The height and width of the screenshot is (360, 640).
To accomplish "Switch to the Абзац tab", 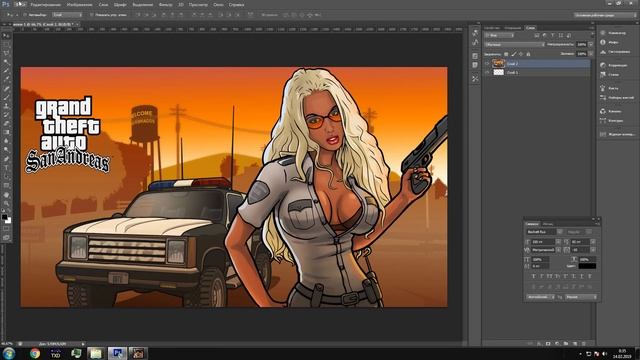I will 548,224.
